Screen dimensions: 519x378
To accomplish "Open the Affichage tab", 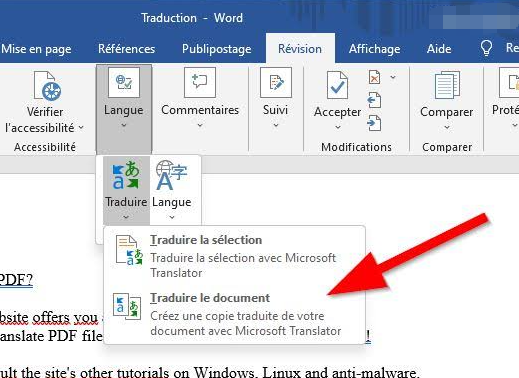I will 375,49.
